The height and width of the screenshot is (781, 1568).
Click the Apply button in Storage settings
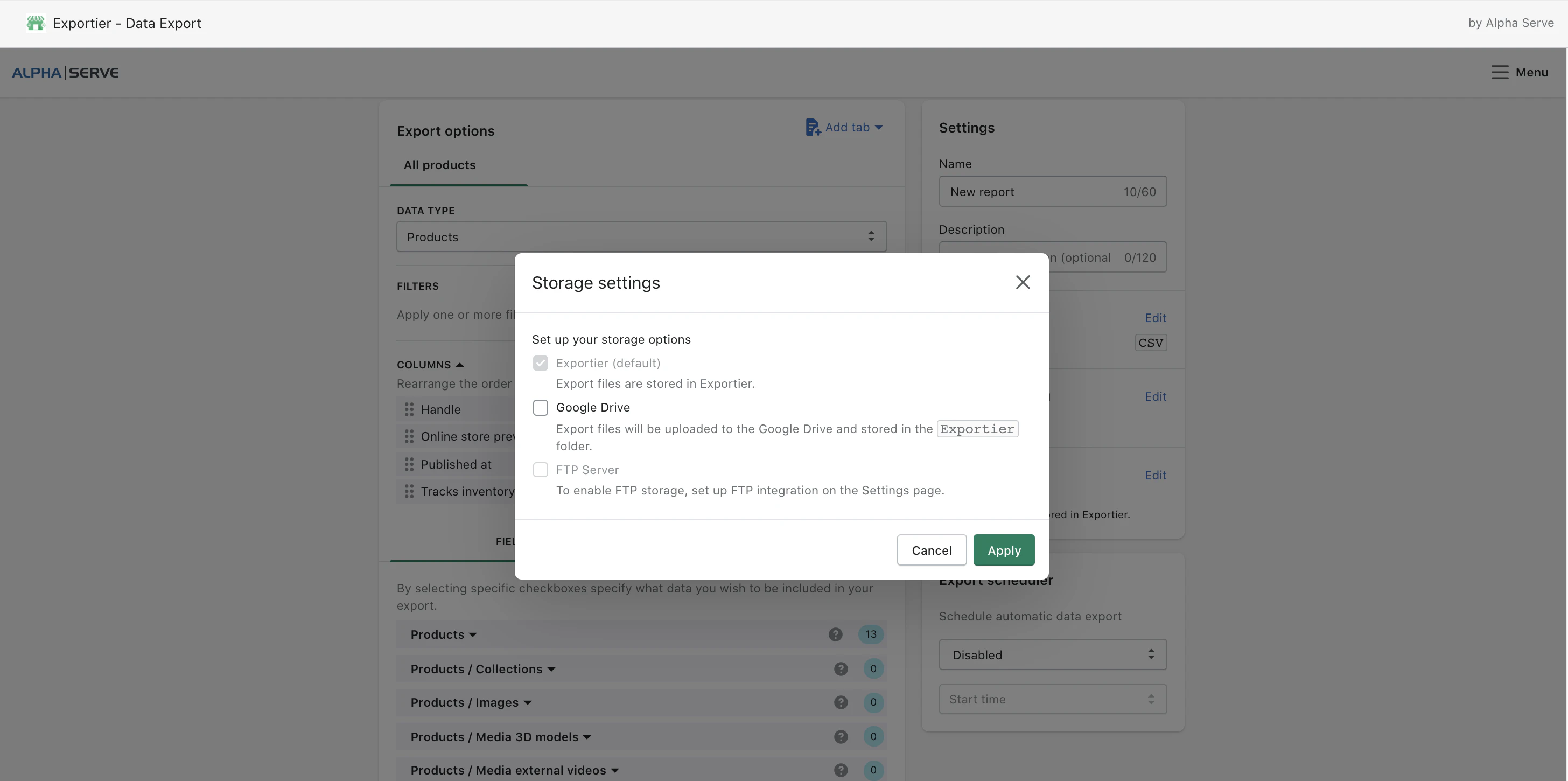coord(1003,550)
